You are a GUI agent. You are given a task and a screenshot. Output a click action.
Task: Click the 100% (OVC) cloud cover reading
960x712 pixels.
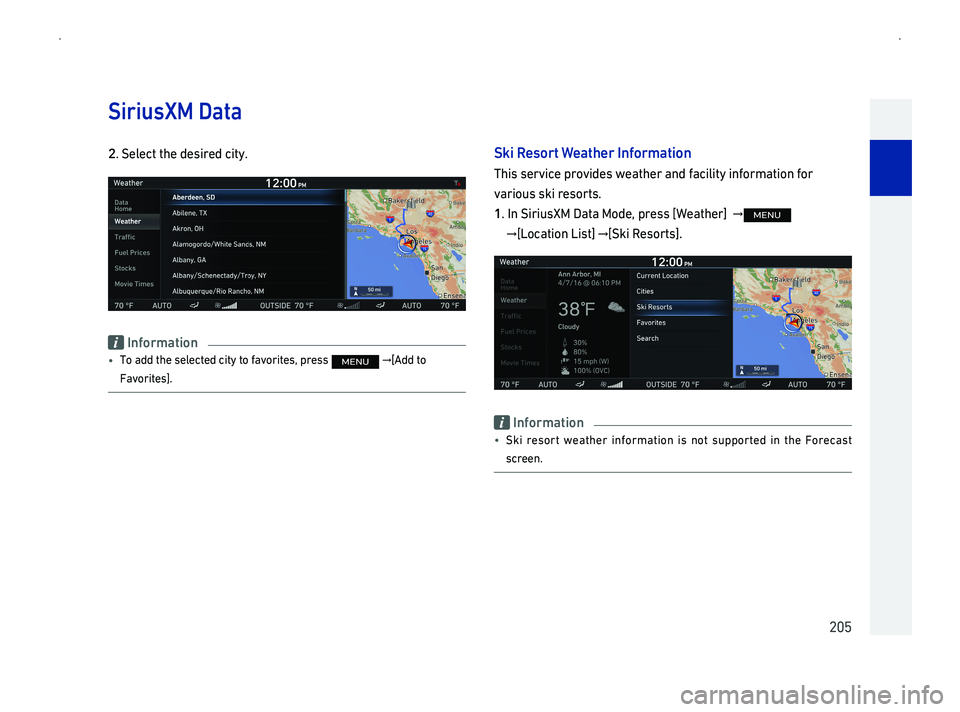click(591, 371)
